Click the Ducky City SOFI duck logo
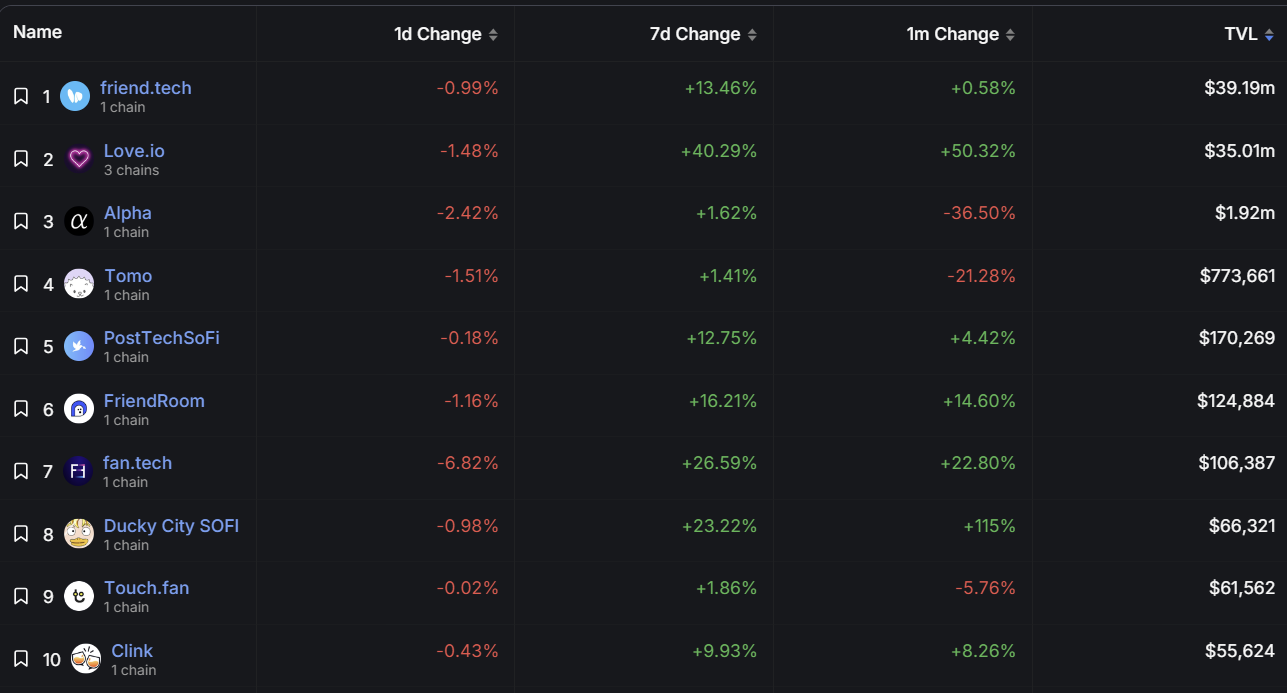The width and height of the screenshot is (1287, 693). (79, 534)
